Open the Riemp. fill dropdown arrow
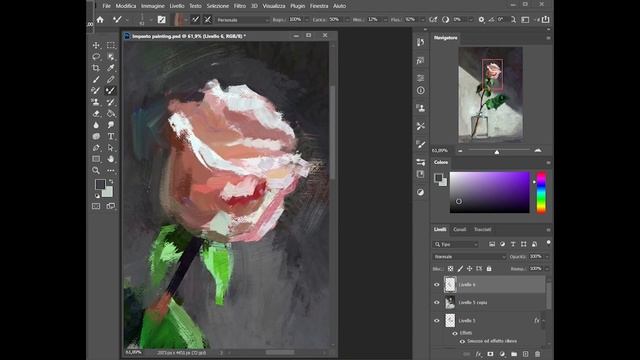 [x=547, y=269]
